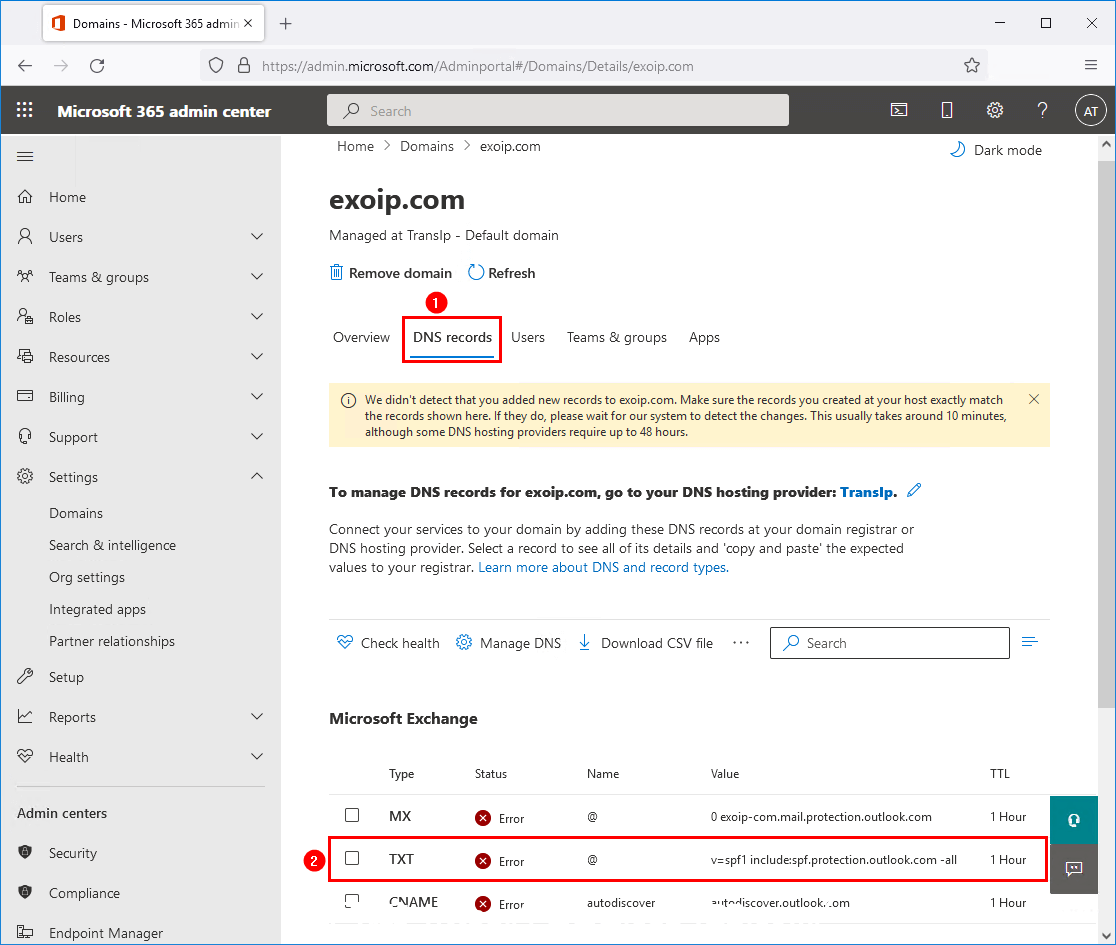
Task: Switch to the Overview tab
Action: coord(361,337)
